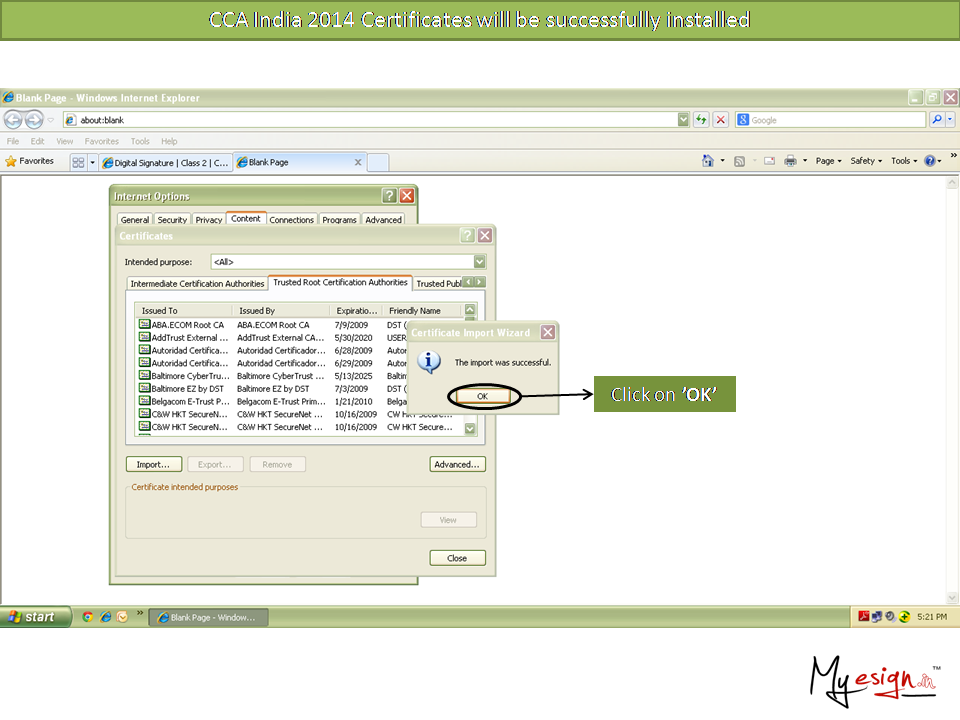Switch to Intermediate Certification Authorities tab
Screen dimensions: 960x720
pos(197,284)
